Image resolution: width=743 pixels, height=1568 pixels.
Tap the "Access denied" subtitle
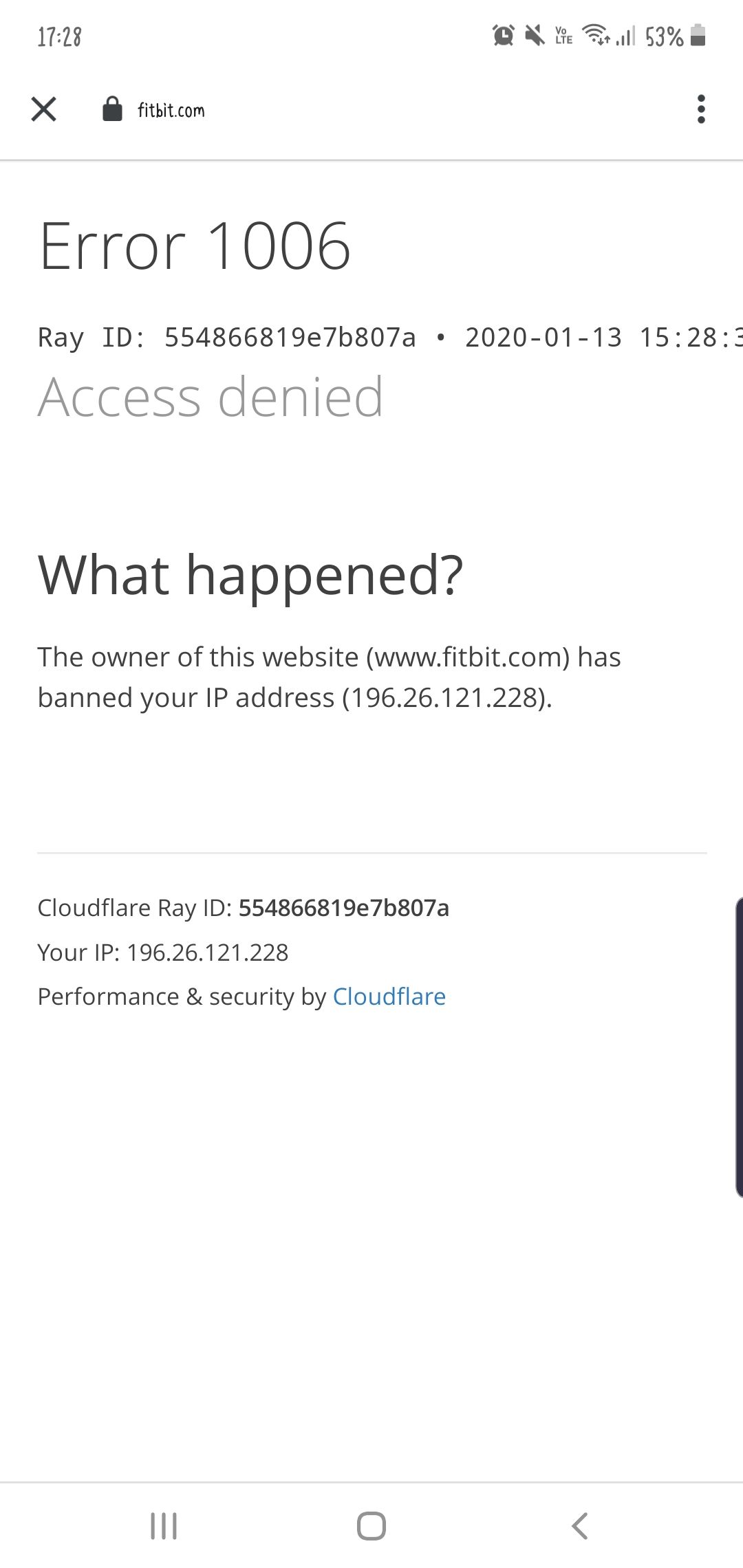point(211,397)
